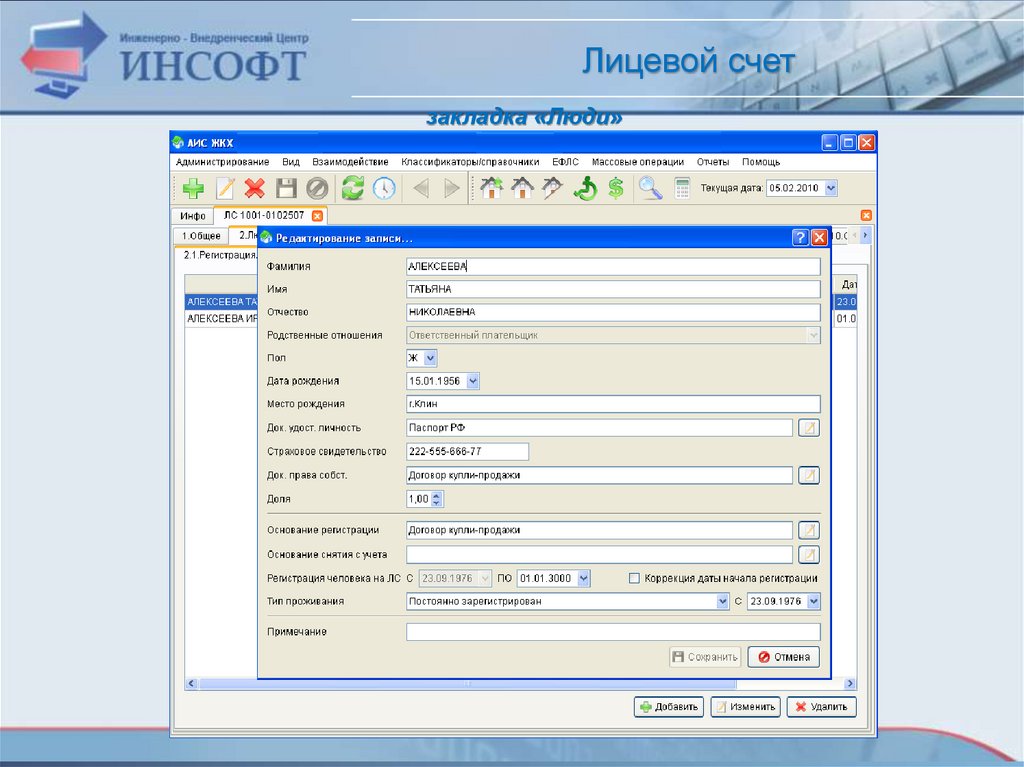The width and height of the screenshot is (1024, 767).
Task: Click the green dollar sign icon
Action: click(616, 188)
